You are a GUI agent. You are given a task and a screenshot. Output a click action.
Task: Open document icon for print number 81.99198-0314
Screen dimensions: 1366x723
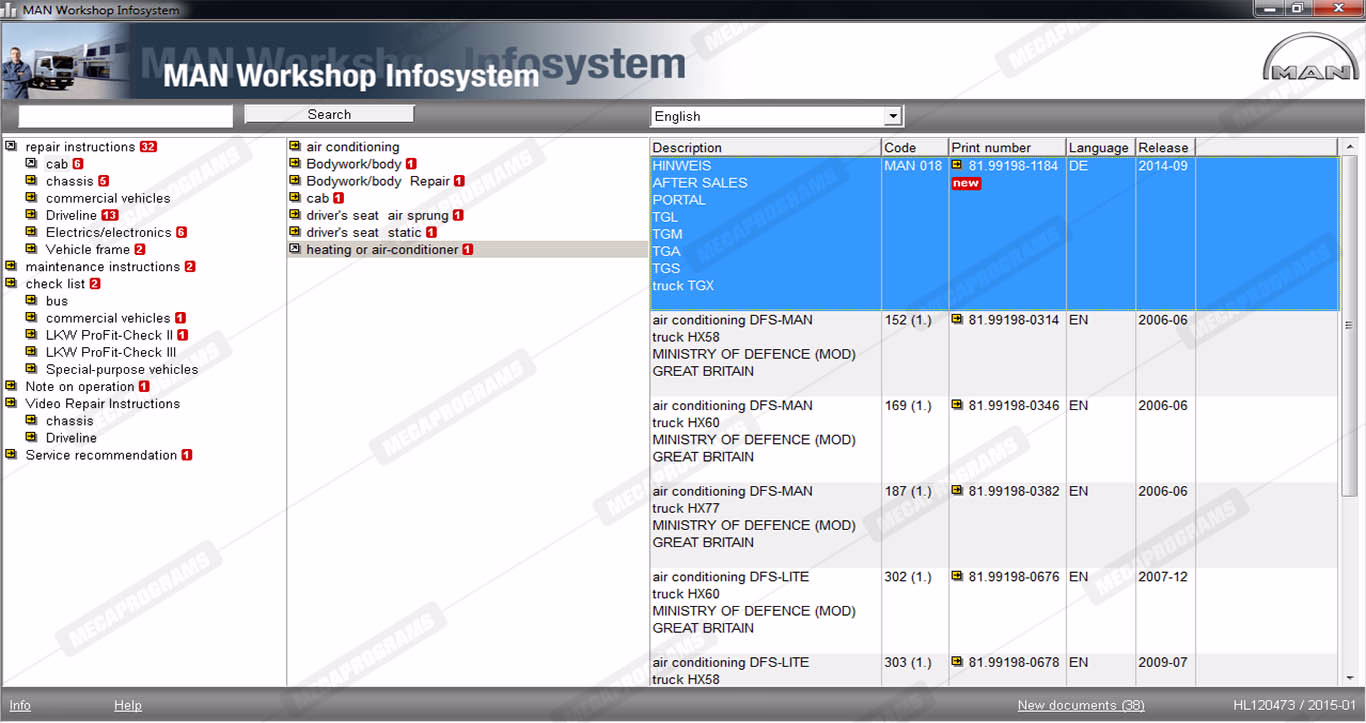957,320
